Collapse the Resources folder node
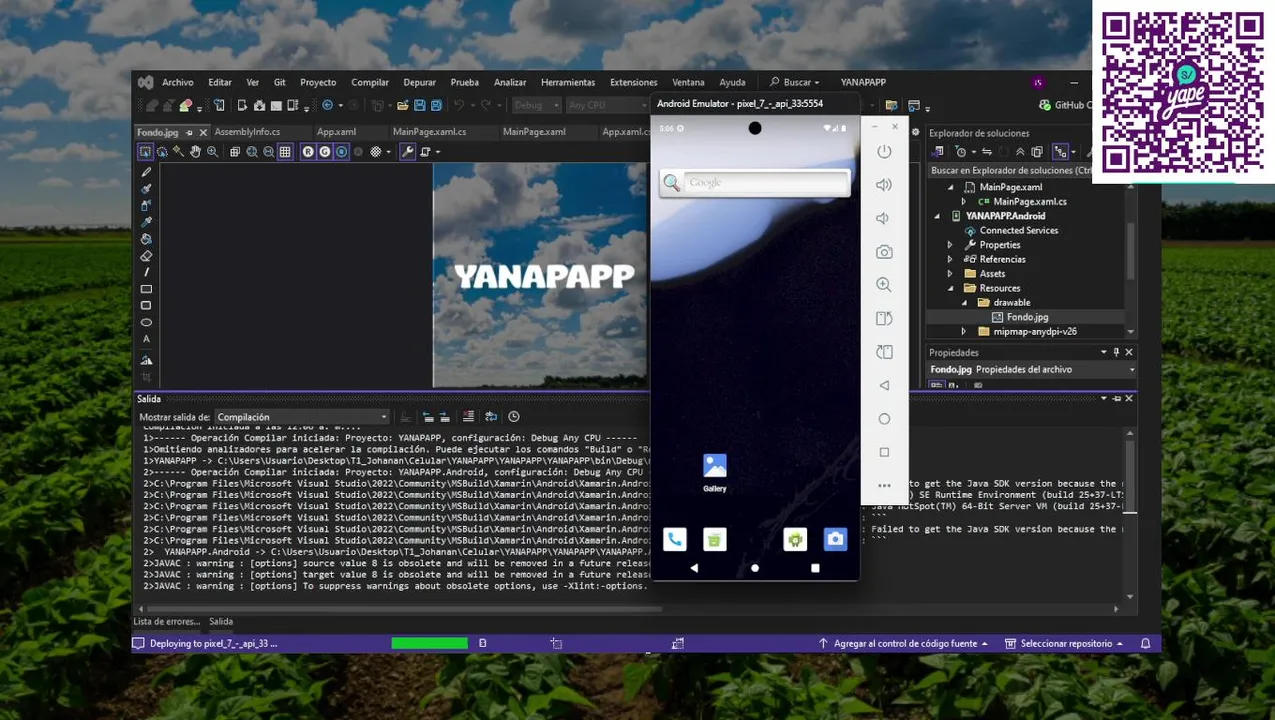This screenshot has width=1275, height=720. 951,288
